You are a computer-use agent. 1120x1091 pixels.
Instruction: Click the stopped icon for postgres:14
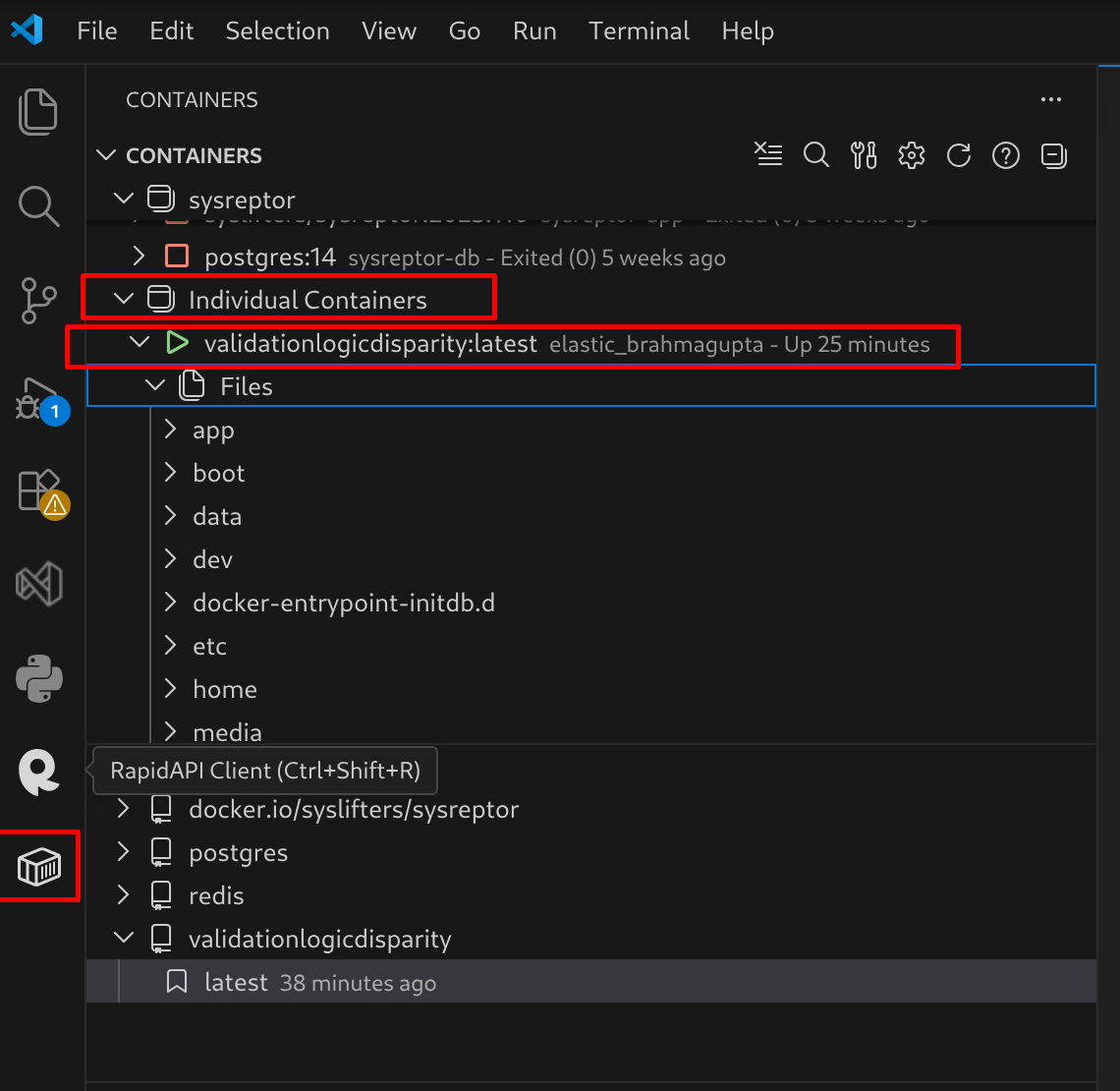(x=177, y=256)
